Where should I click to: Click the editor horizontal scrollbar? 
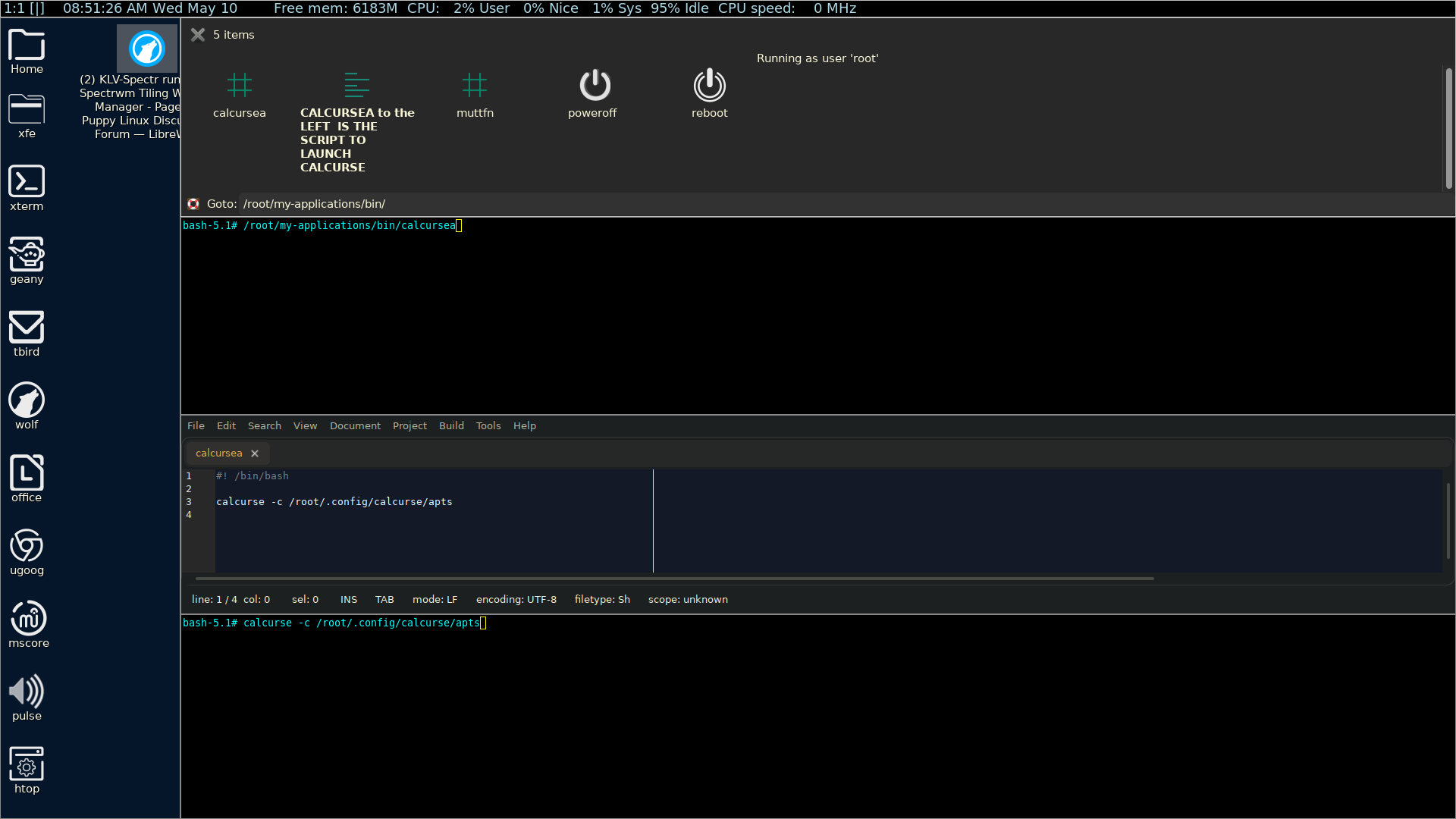[x=674, y=579]
